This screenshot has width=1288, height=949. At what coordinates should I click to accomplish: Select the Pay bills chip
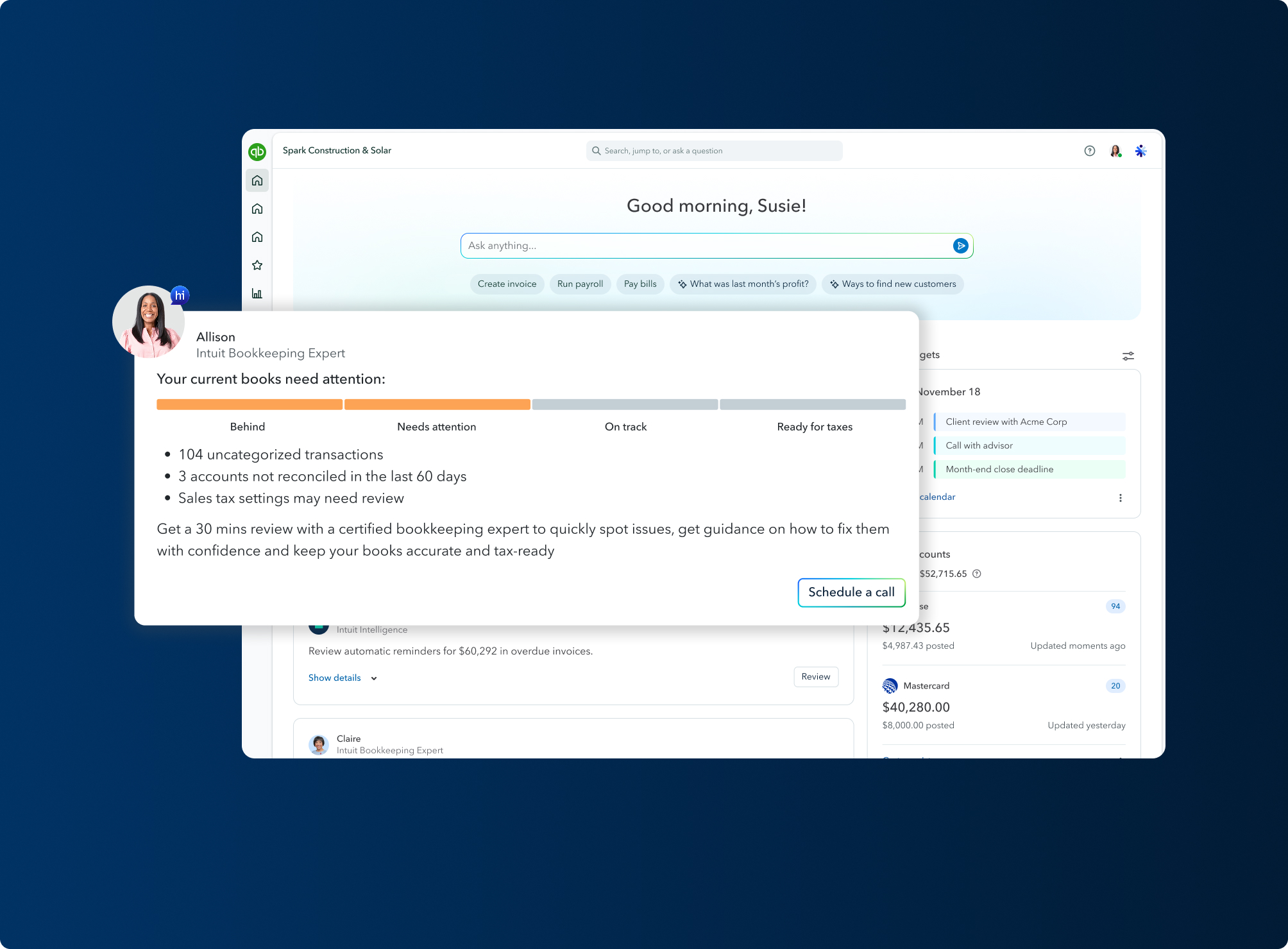click(640, 284)
